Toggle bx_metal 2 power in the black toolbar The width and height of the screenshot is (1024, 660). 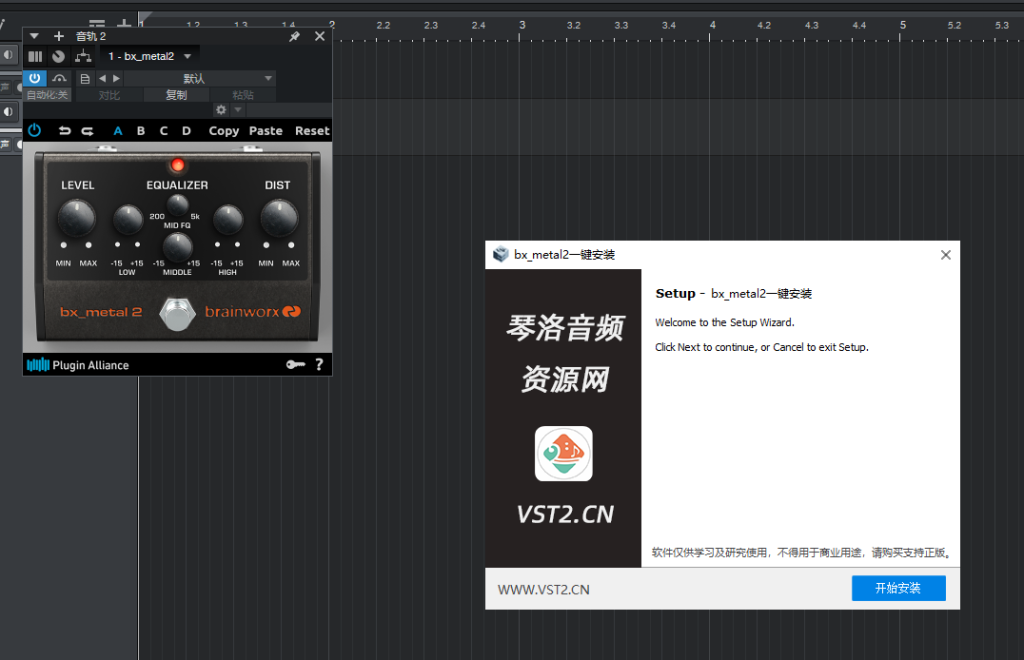pyautogui.click(x=35, y=130)
